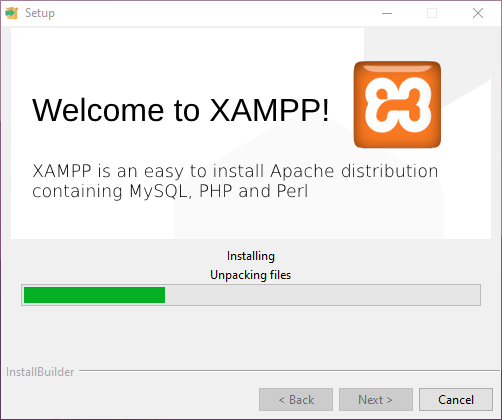The width and height of the screenshot is (502, 420).
Task: Click the green filled portion of progress bar
Action: pos(94,295)
